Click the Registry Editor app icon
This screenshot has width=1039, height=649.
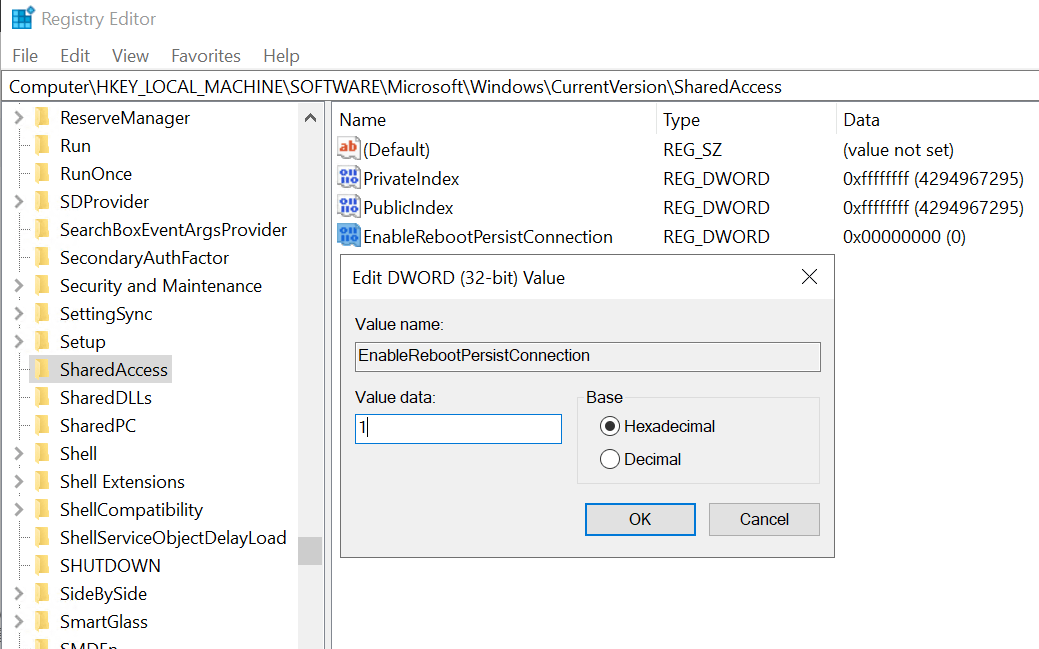[23, 18]
